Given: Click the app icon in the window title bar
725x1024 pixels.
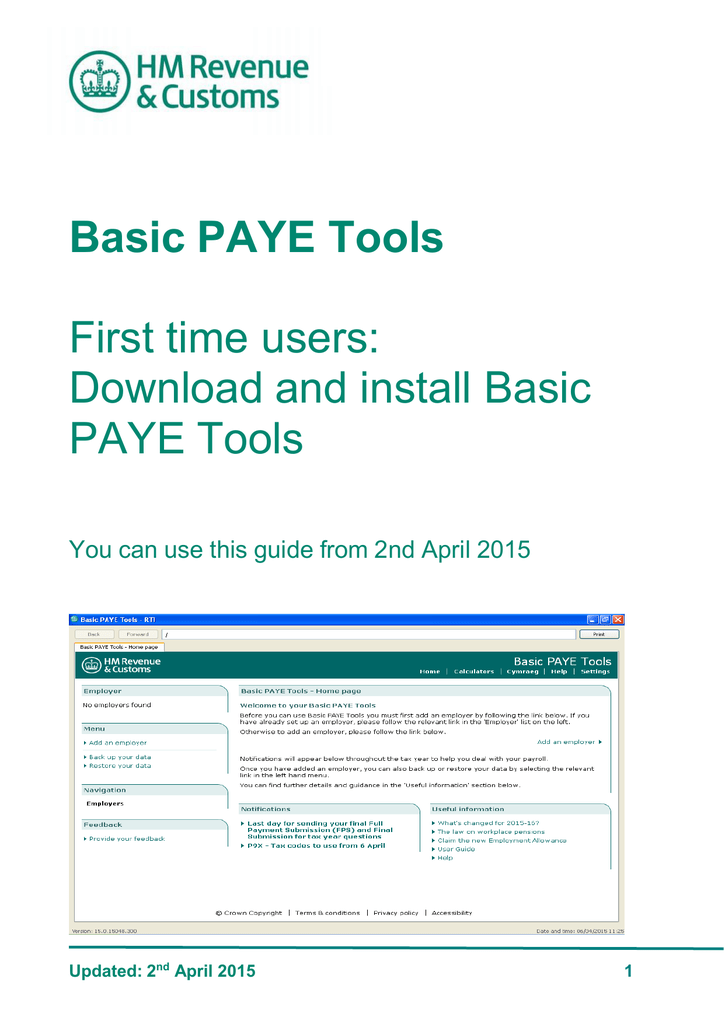Looking at the screenshot, I should pyautogui.click(x=74, y=619).
